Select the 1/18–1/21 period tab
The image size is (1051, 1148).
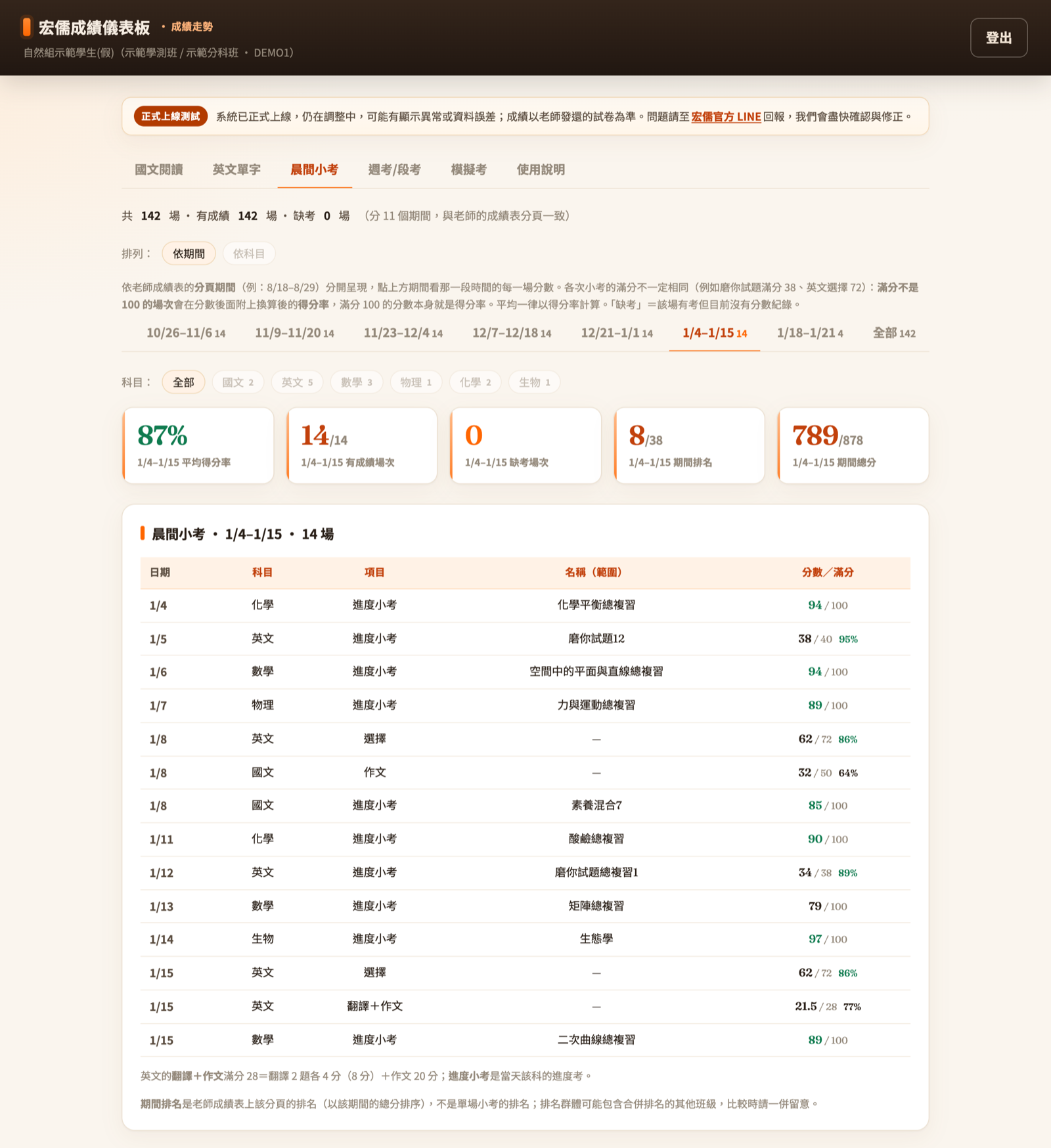(810, 333)
